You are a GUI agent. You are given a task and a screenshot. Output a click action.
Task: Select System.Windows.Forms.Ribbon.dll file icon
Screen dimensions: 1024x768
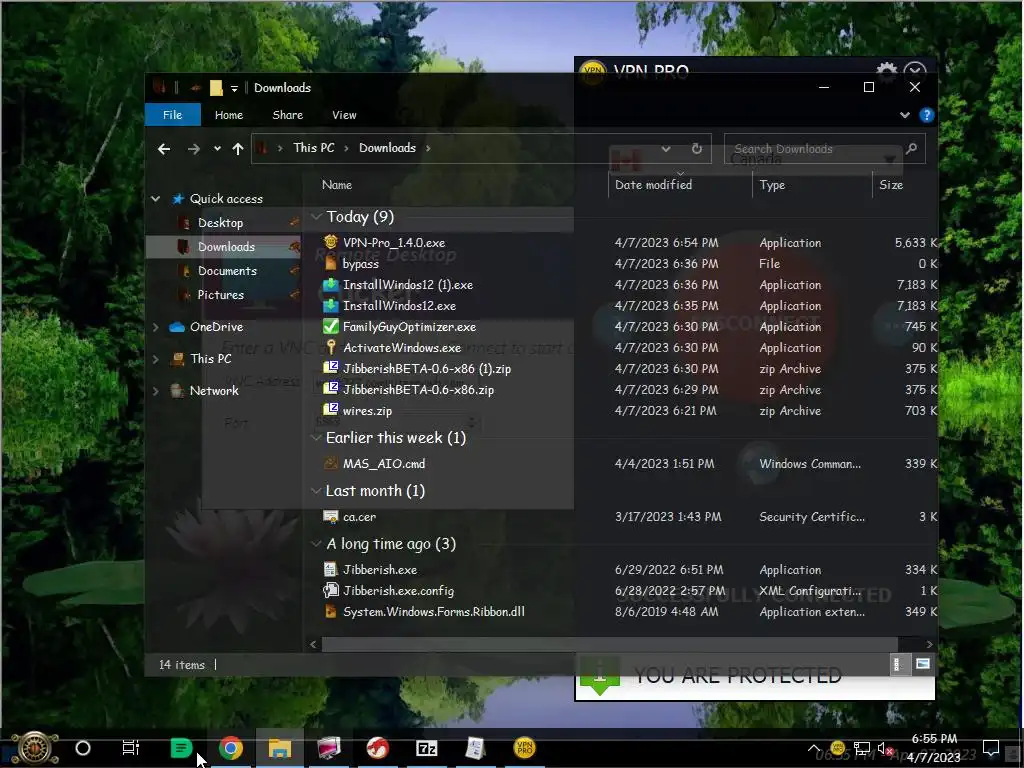pyautogui.click(x=331, y=611)
